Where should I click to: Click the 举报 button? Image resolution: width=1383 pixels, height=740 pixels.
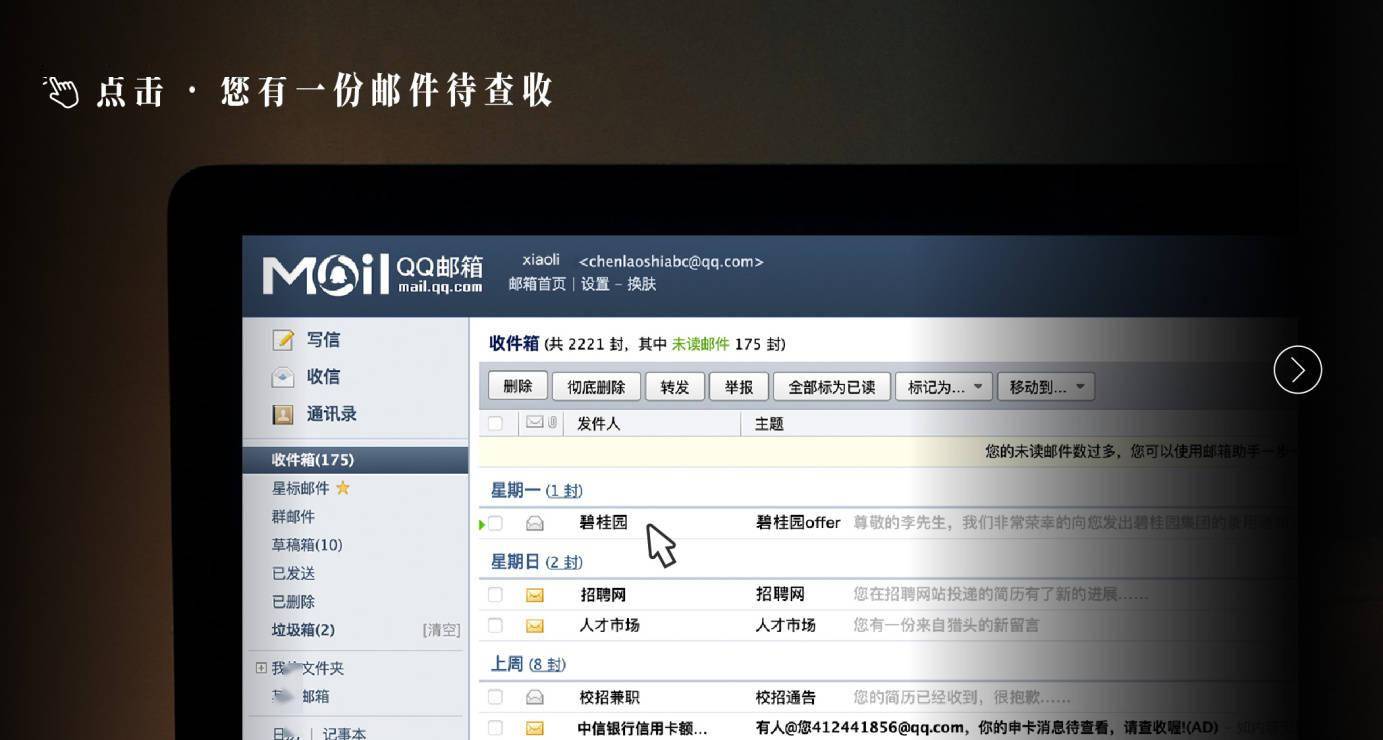[739, 387]
